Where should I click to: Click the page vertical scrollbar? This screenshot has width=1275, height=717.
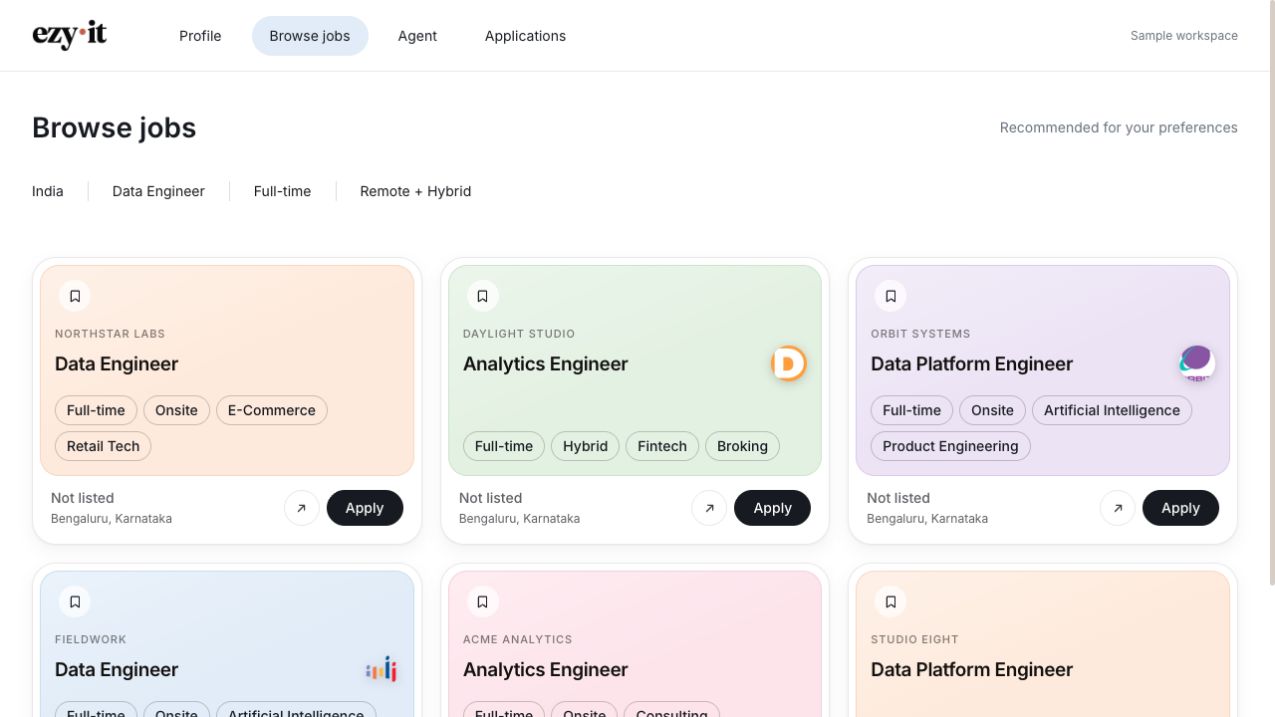click(1271, 295)
